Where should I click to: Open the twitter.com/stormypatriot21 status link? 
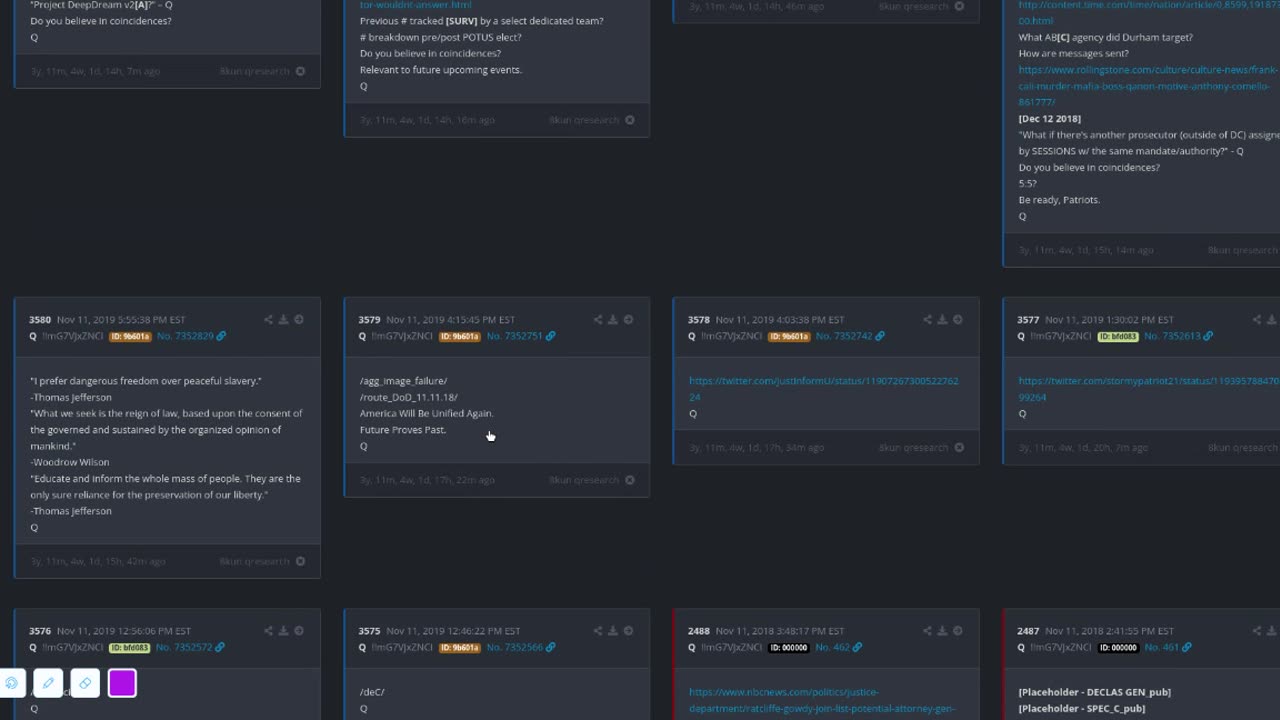click(1148, 389)
